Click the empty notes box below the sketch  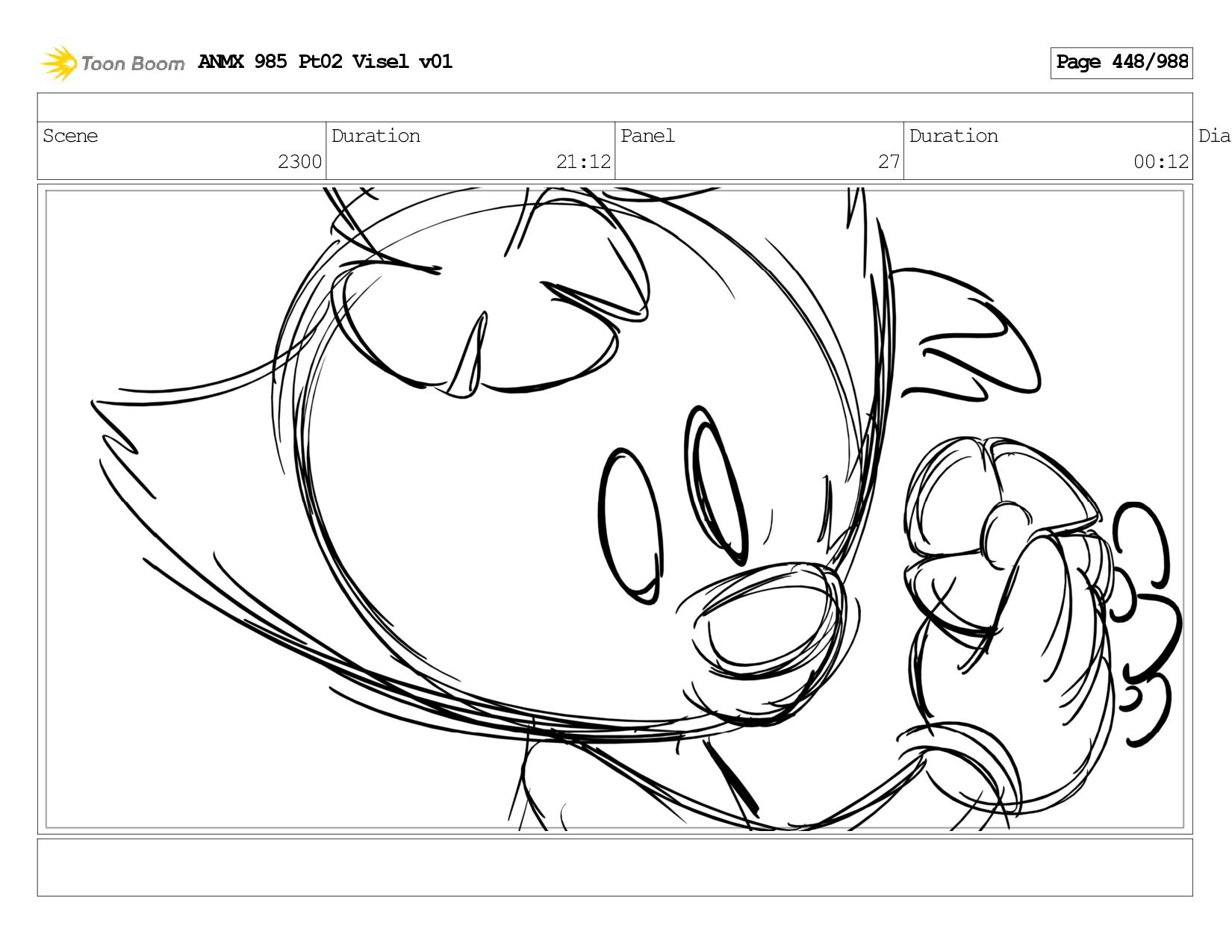[x=615, y=868]
